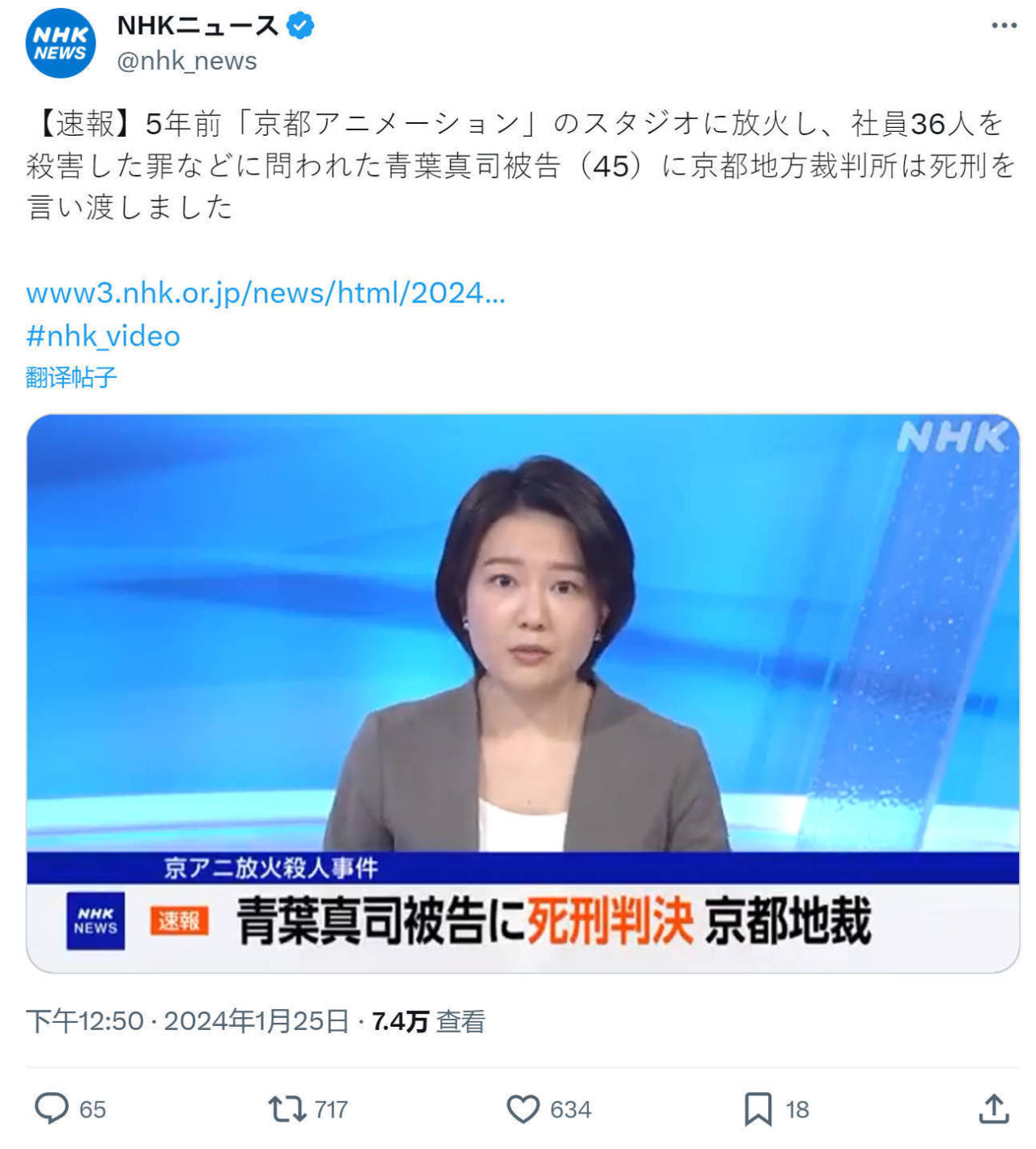
Task: Open the NHK News profile avatar
Action: (61, 44)
